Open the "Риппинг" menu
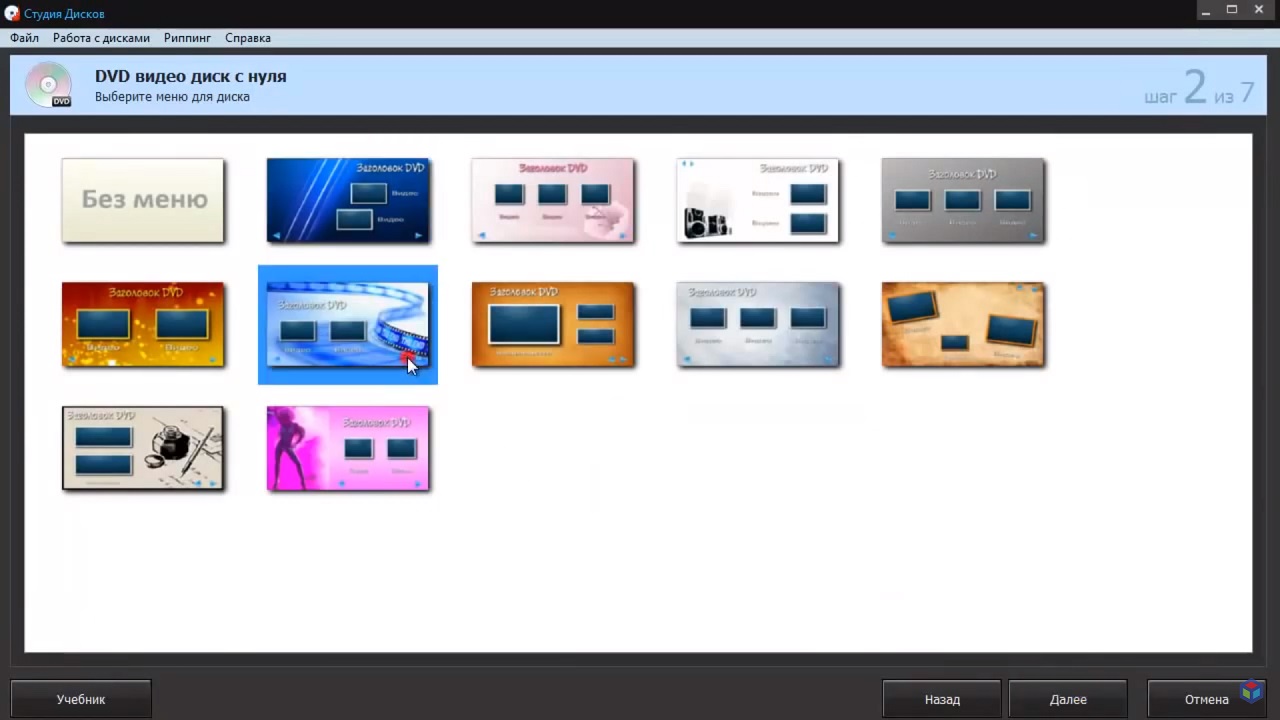Viewport: 1280px width, 720px height. pyautogui.click(x=187, y=38)
